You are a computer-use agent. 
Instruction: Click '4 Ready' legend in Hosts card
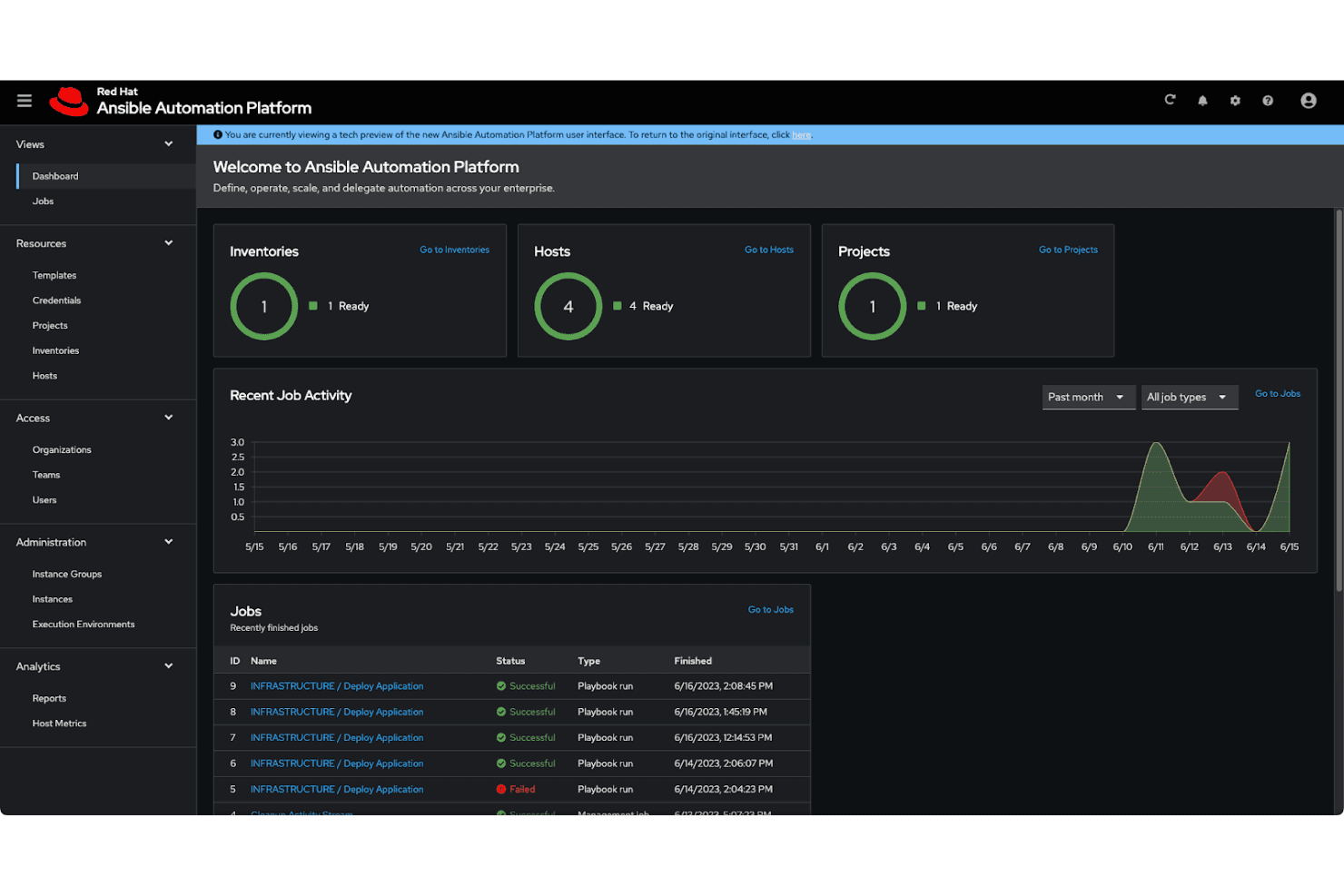[643, 307]
